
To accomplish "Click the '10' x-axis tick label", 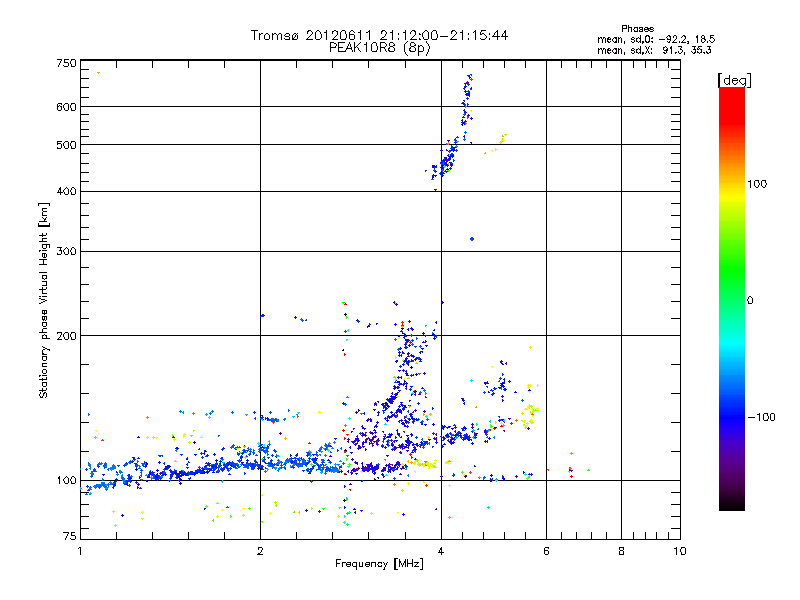I will click(x=680, y=551).
